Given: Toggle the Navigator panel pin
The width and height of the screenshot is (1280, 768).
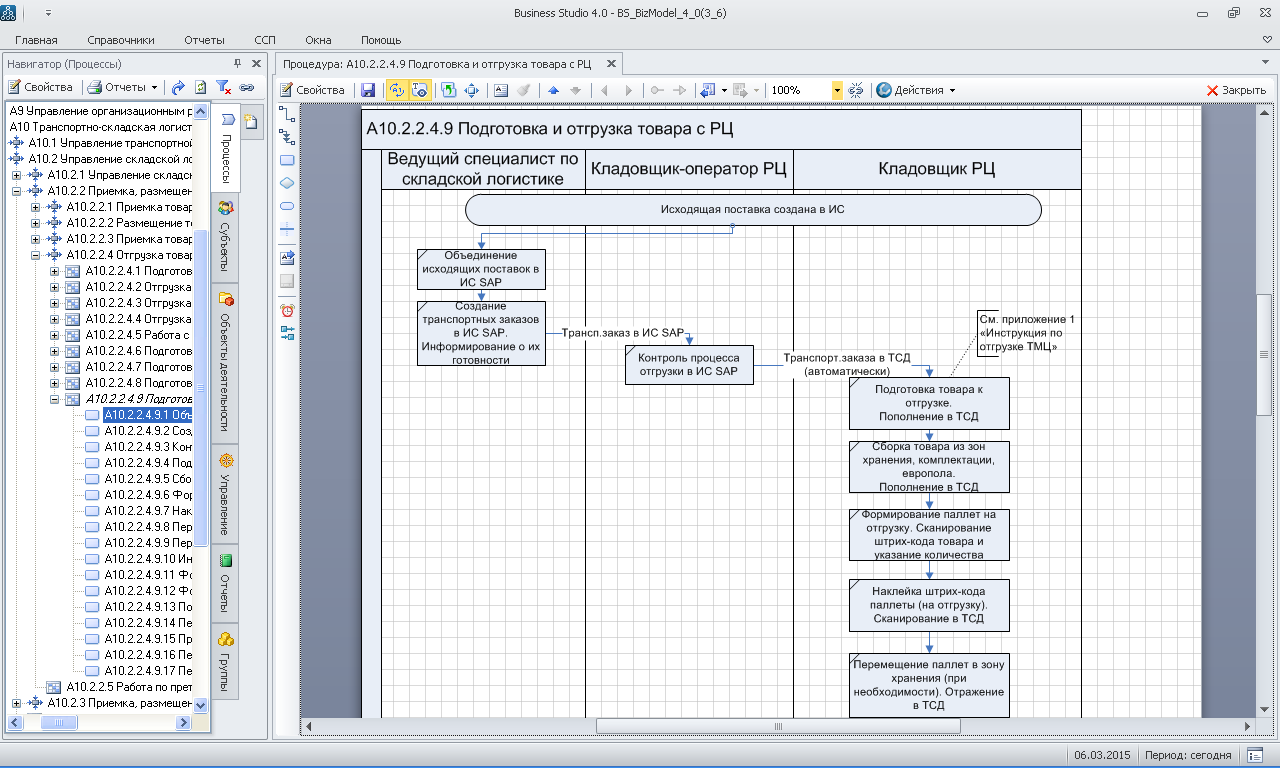Looking at the screenshot, I should click(x=237, y=63).
